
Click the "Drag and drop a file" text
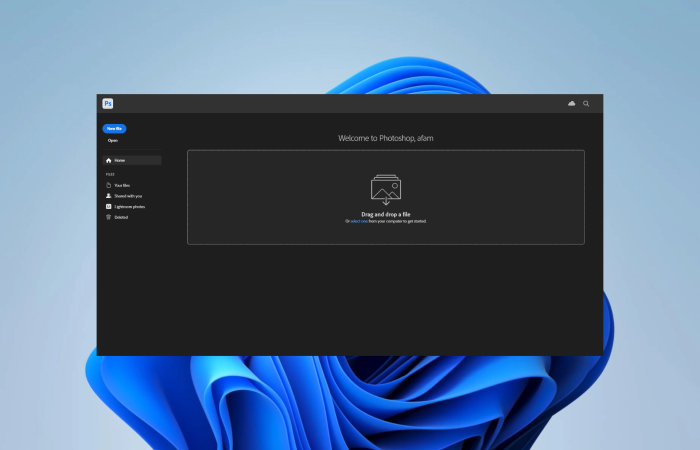click(x=386, y=214)
